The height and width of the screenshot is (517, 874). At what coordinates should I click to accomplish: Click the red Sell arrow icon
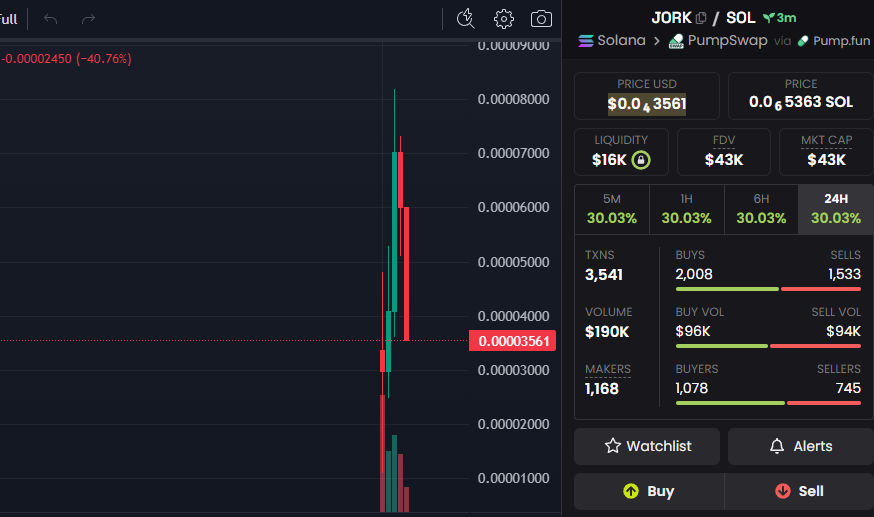[783, 491]
